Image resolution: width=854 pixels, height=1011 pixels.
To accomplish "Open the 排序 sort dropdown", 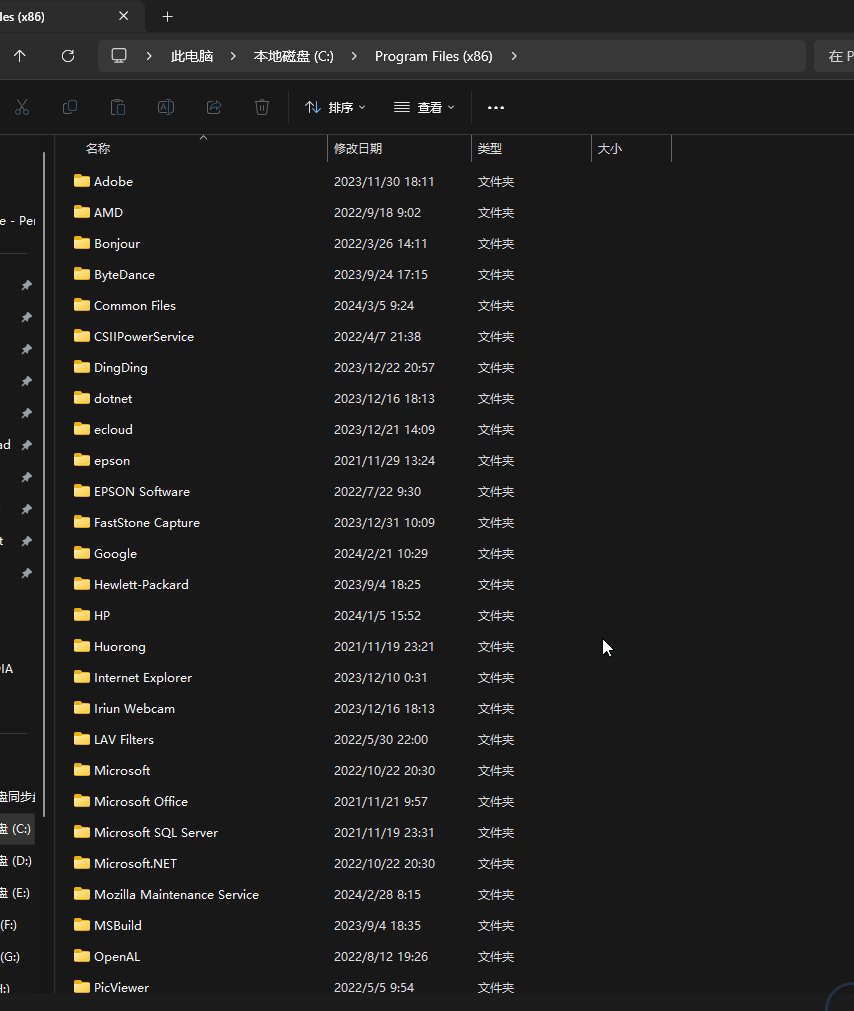I will click(335, 107).
